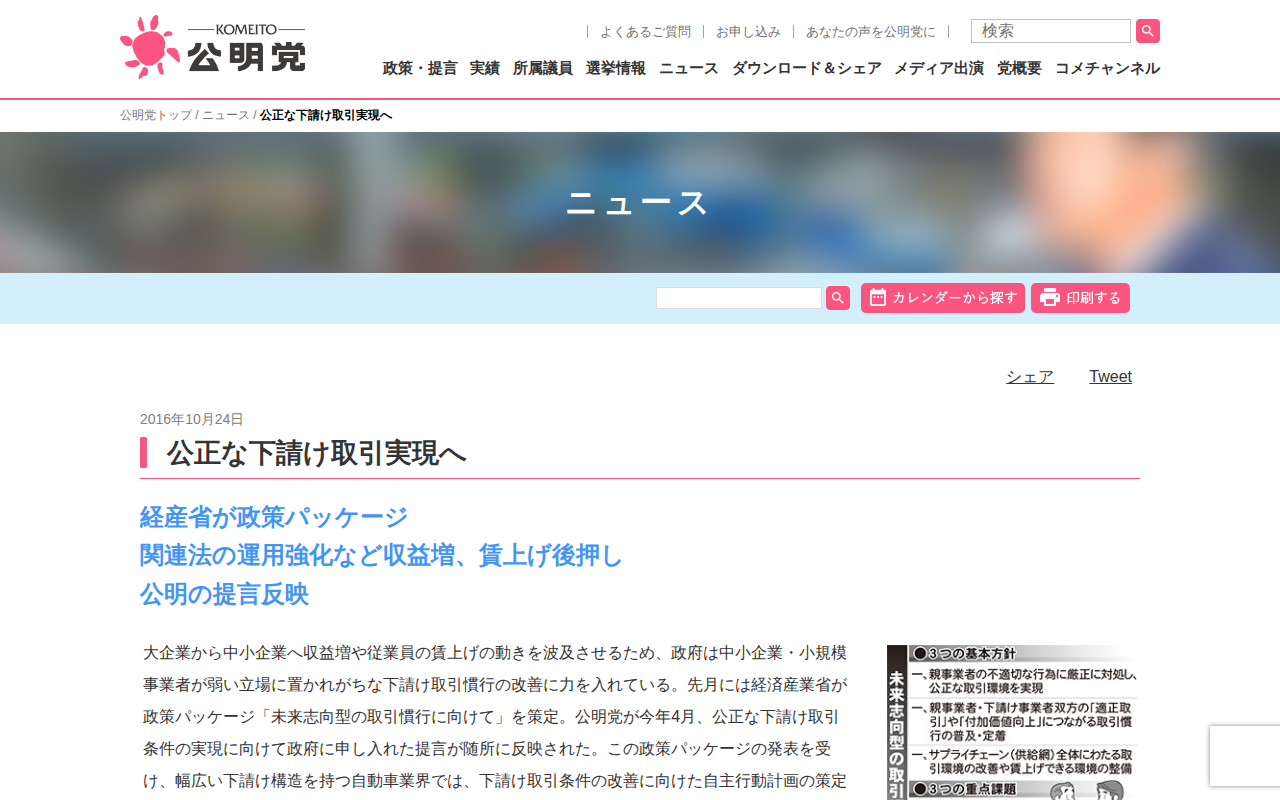
Task: Open よくあるご質問 link
Action: [x=645, y=32]
